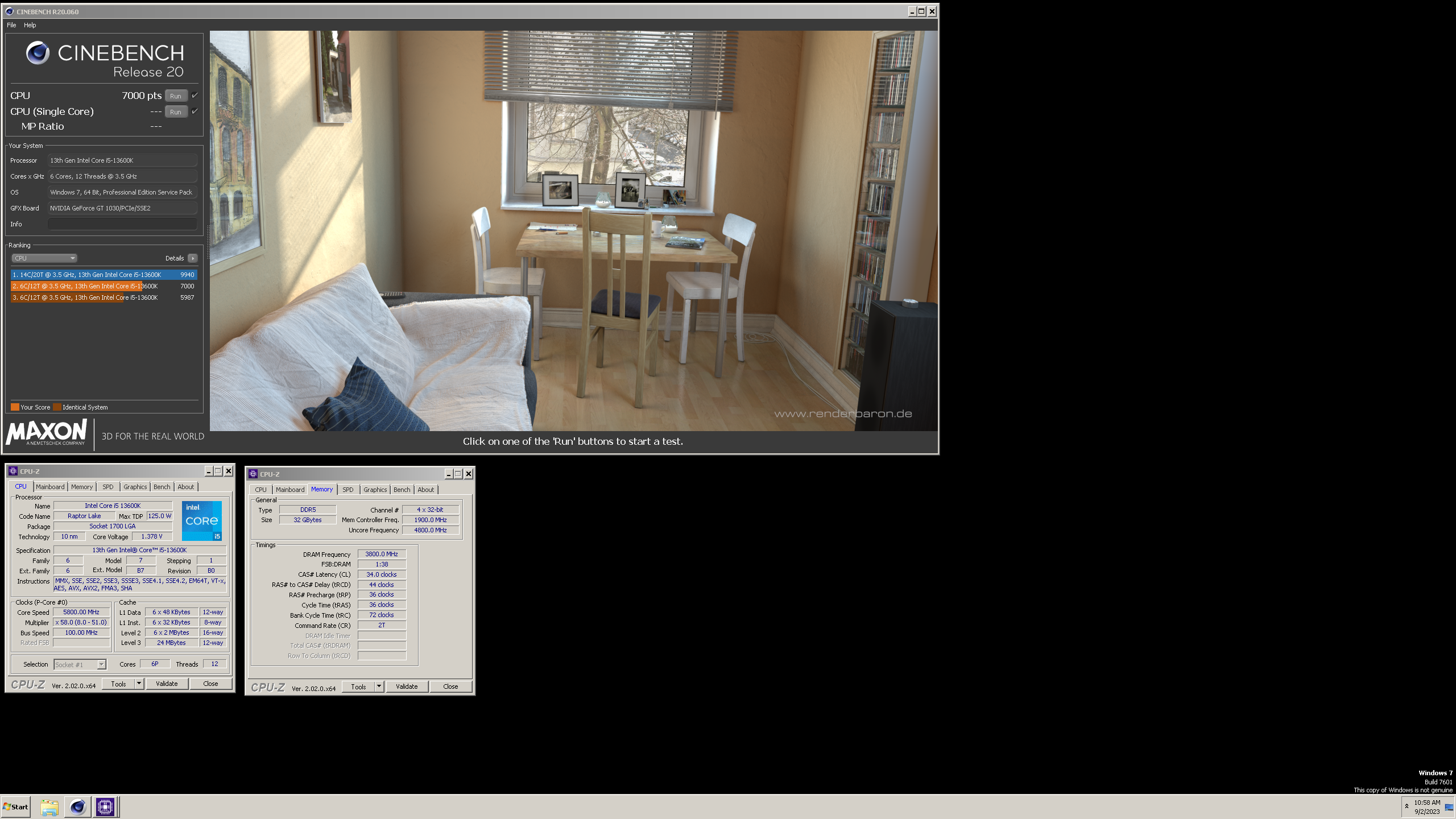
Task: Open Mainboard tab in right CPU-Z window
Action: 290,490
